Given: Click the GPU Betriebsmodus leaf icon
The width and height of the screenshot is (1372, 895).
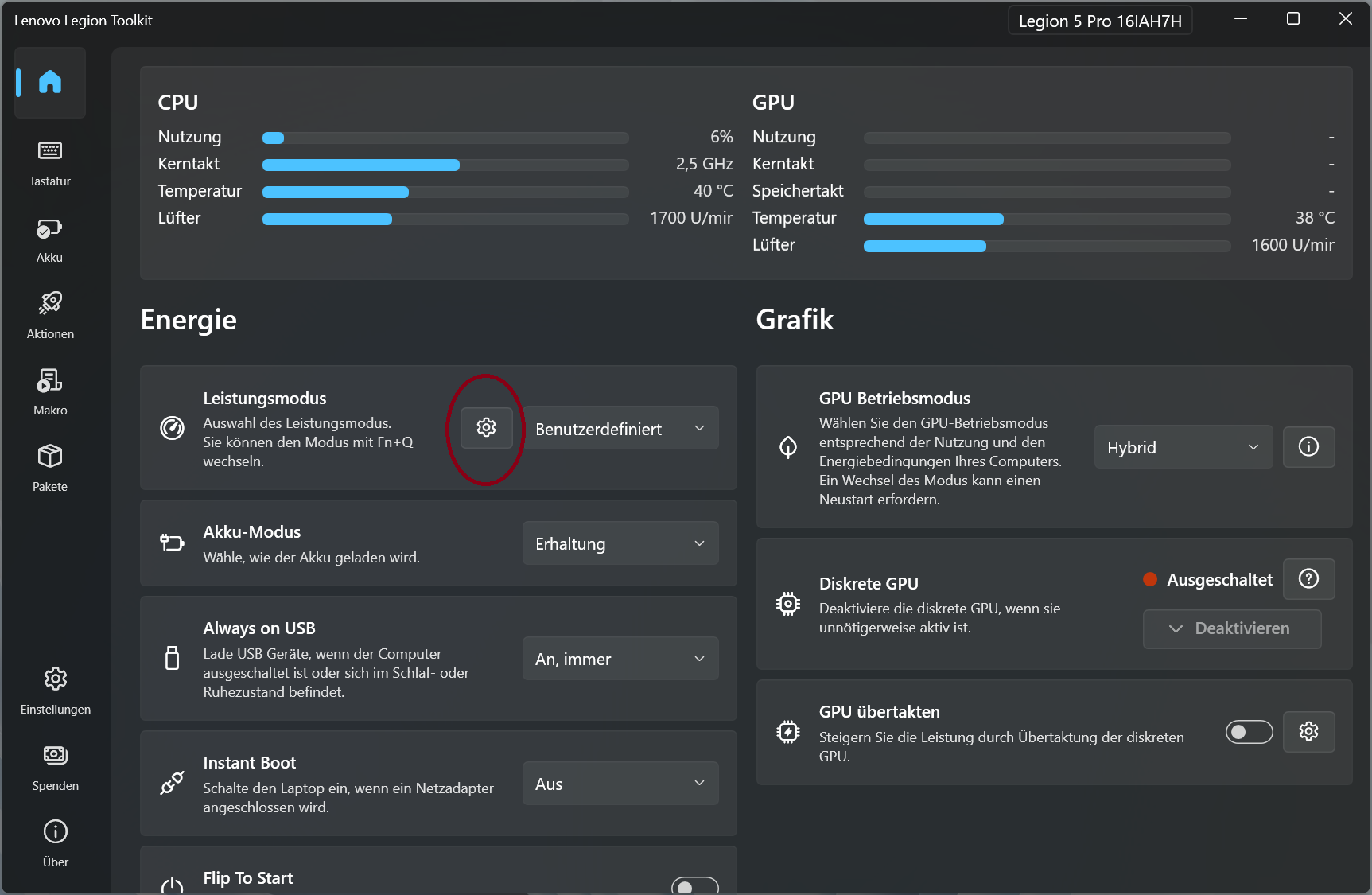Looking at the screenshot, I should (x=788, y=447).
